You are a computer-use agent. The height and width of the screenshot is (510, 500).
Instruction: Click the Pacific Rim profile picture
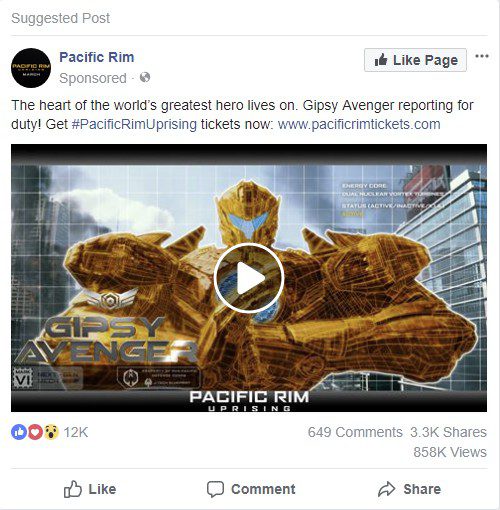pos(31,68)
